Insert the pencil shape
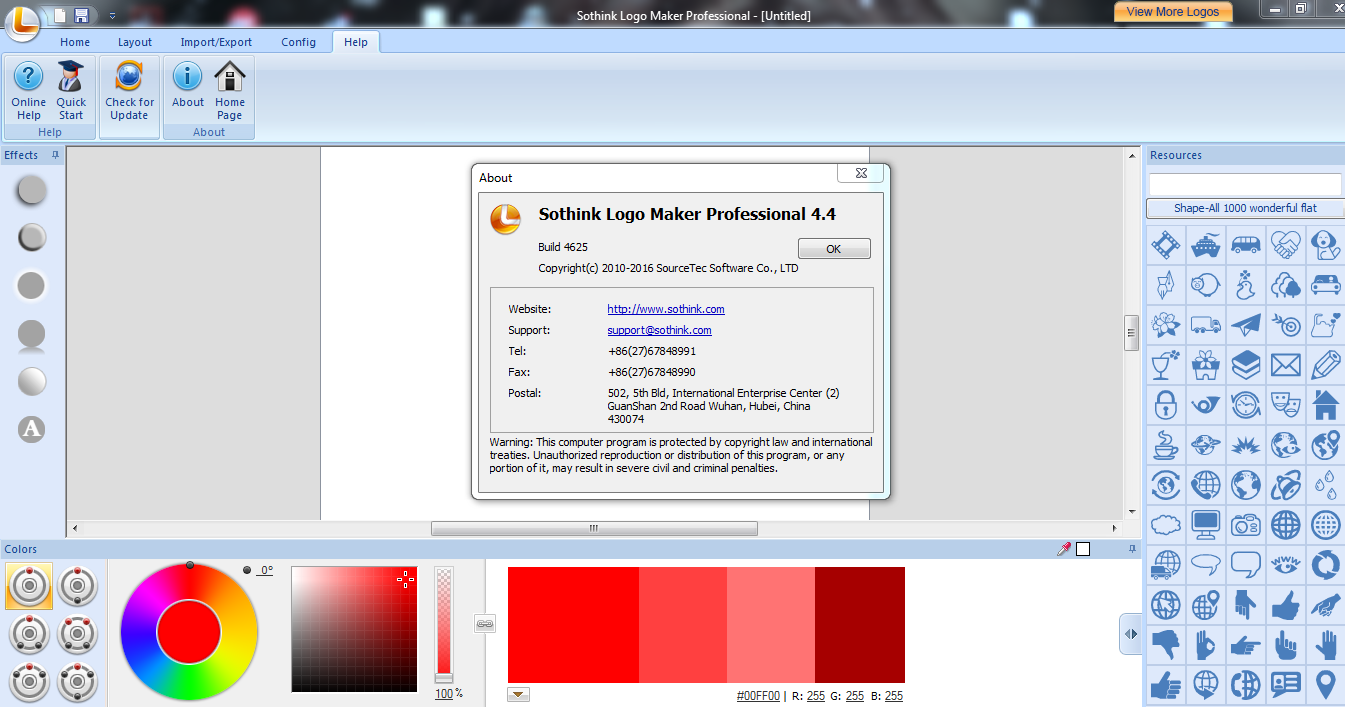The width and height of the screenshot is (1345, 707). [x=1326, y=365]
